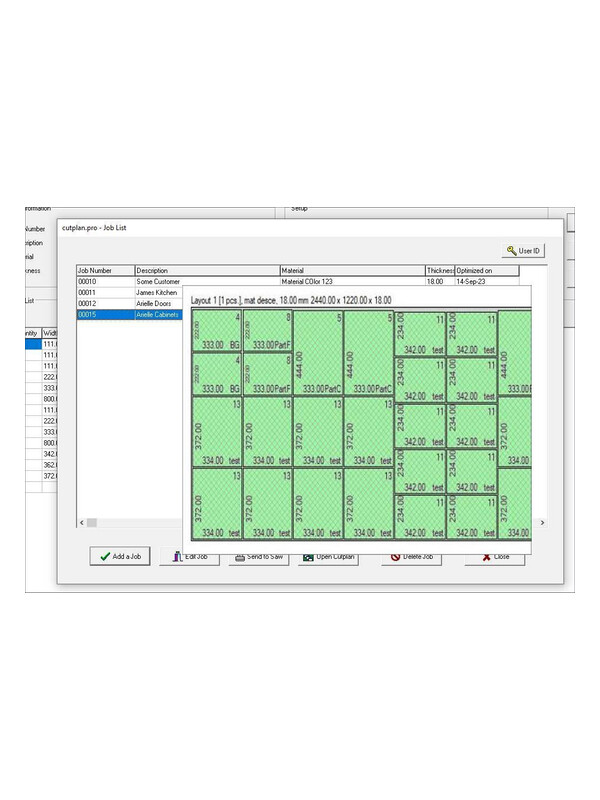
Task: Click the Description column header
Action: [x=206, y=270]
